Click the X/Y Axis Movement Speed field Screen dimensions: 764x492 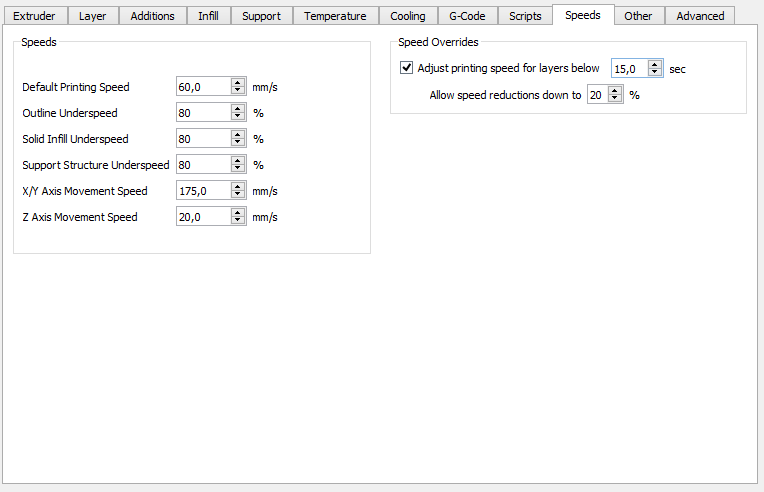204,191
